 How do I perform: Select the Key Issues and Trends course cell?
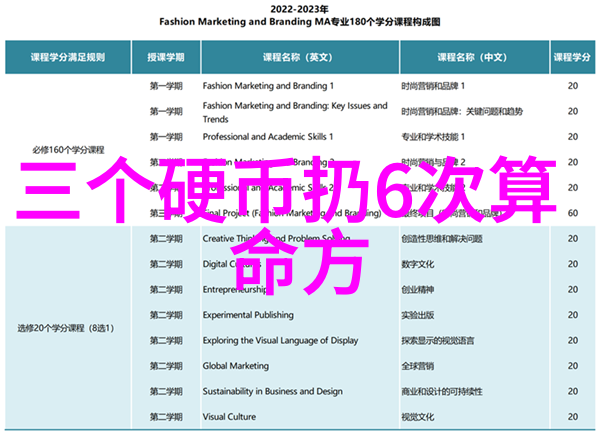point(294,111)
